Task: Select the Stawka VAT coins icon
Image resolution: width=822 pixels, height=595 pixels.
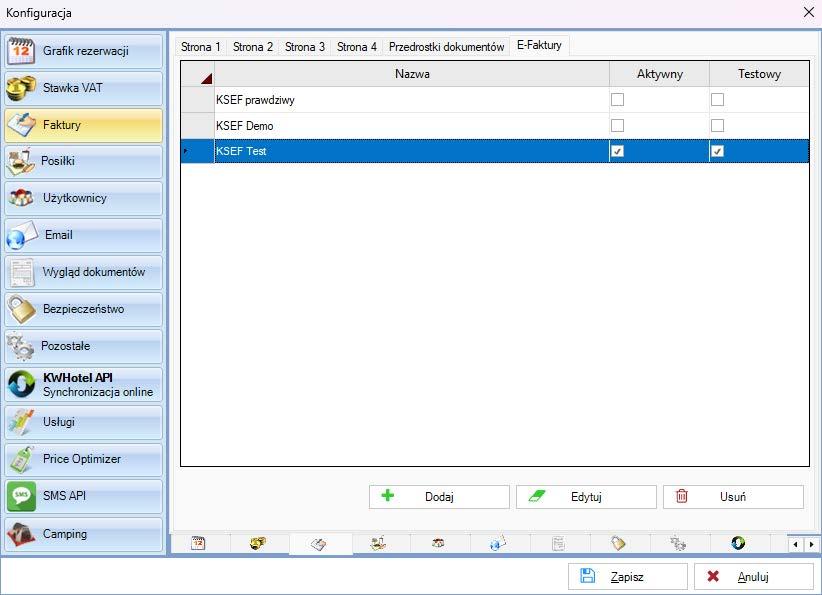Action: tap(22, 88)
